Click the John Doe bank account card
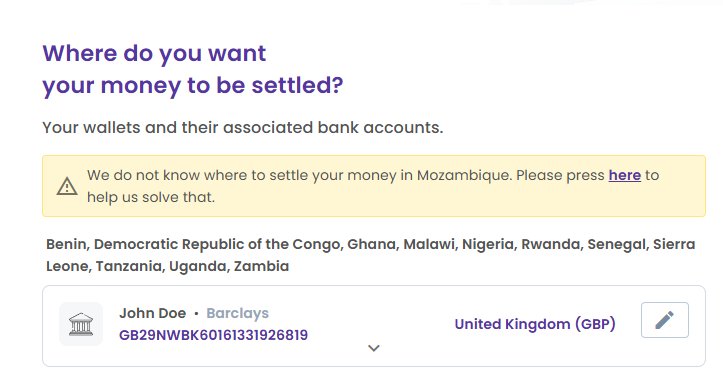Viewport: 723px width, 392px height. click(374, 326)
